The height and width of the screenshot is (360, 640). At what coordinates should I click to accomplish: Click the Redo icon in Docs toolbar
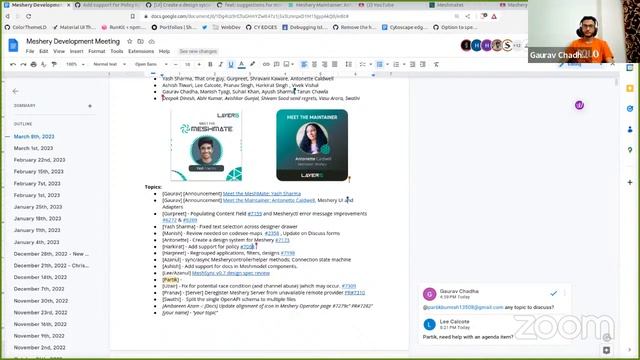tap(23, 64)
